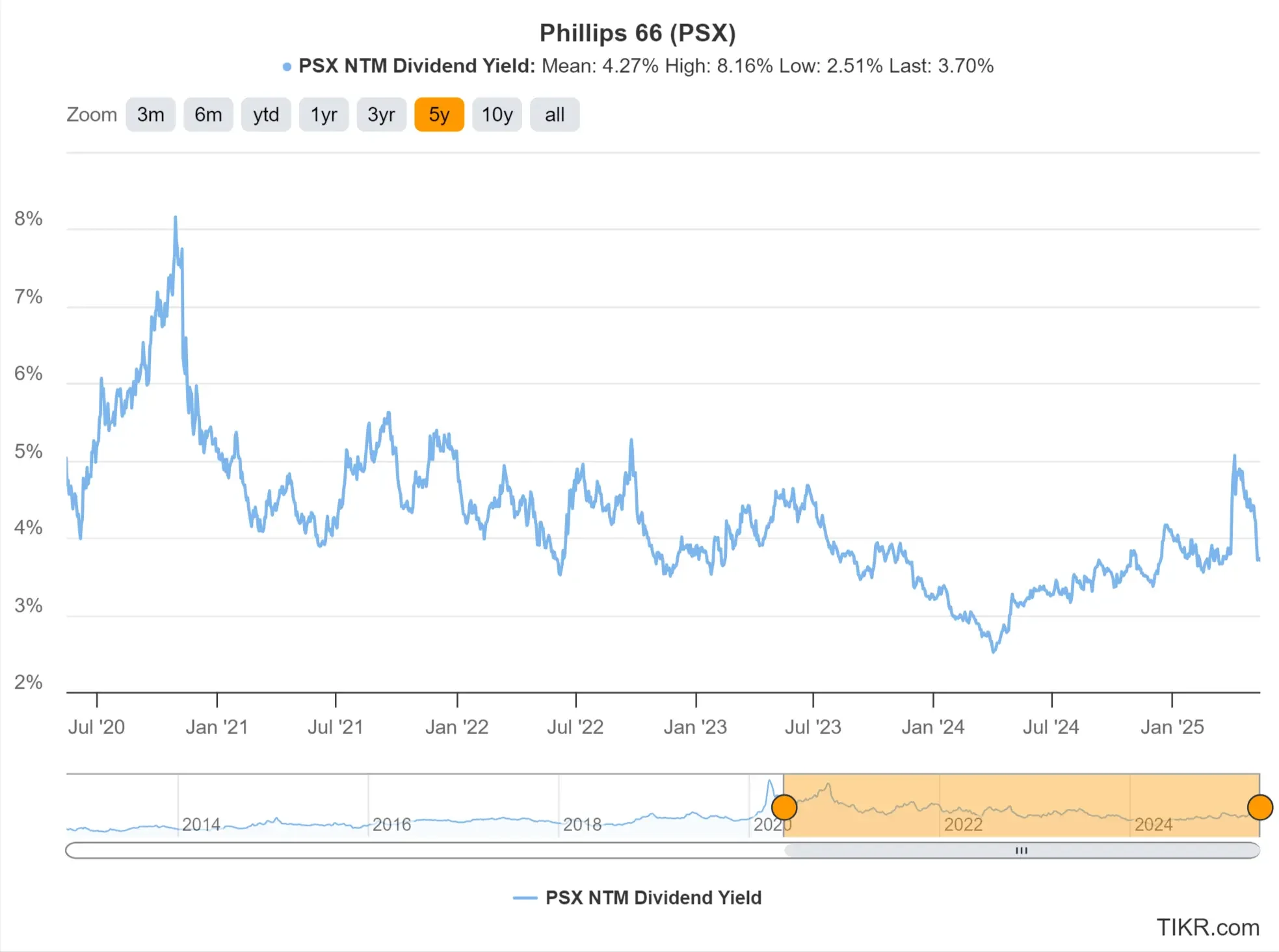Click the Last: 3.70% value
The image size is (1279, 952).
point(942,66)
